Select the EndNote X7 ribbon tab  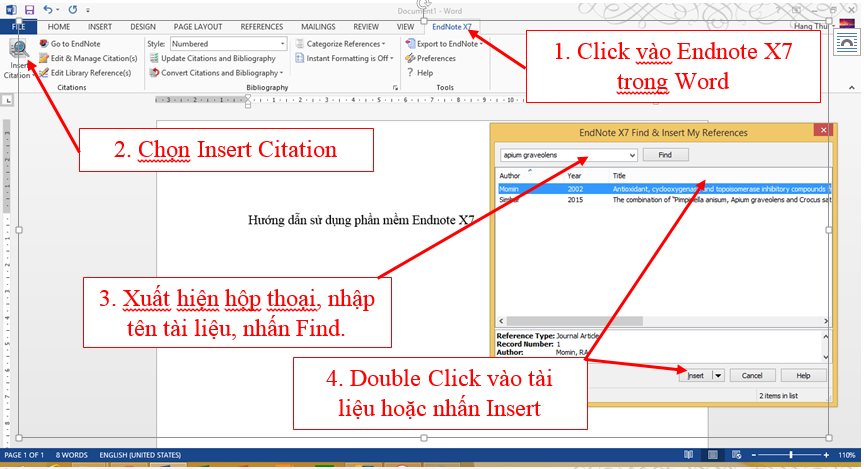[x=452, y=26]
